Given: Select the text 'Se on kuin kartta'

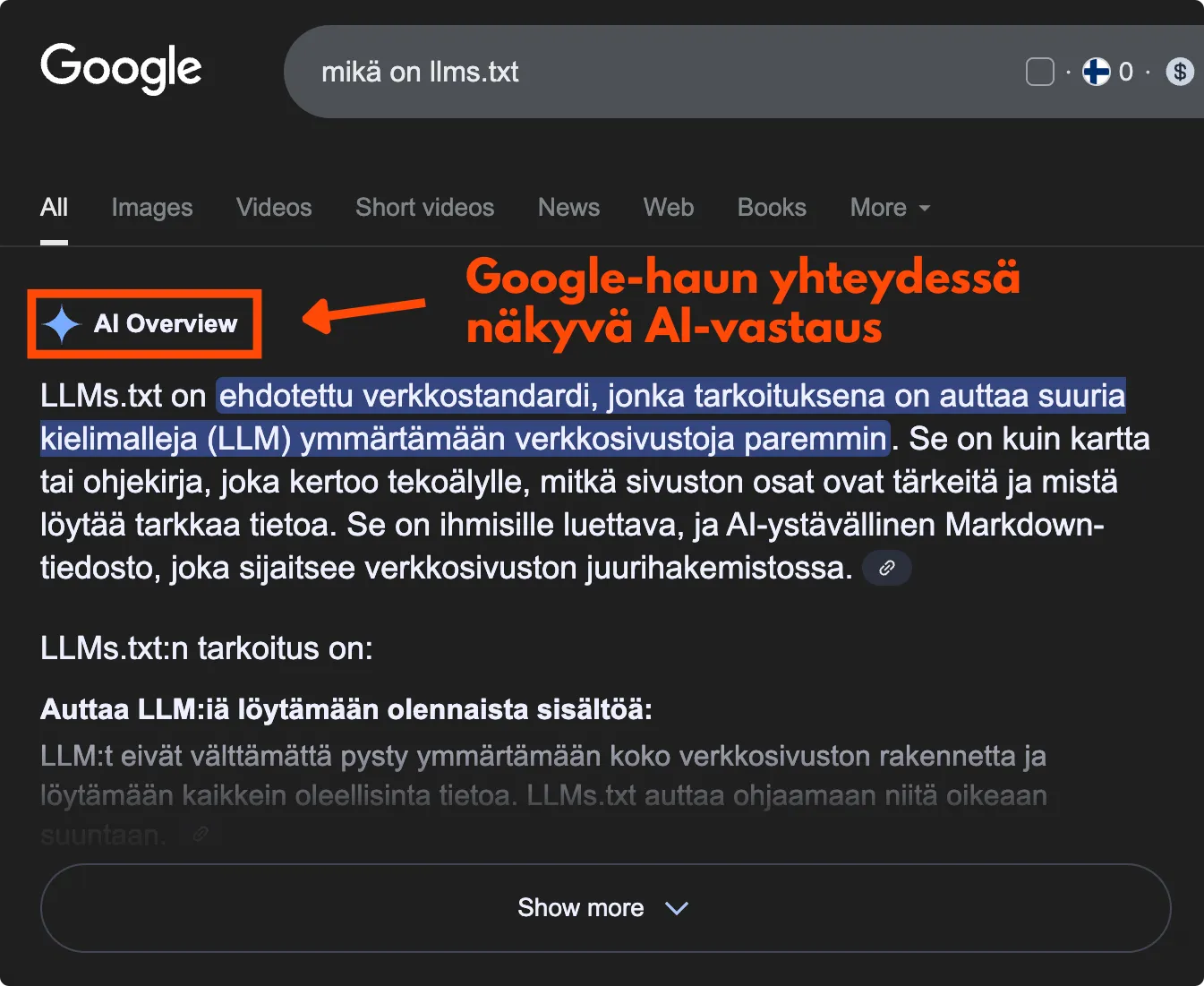Looking at the screenshot, I should tap(1029, 439).
